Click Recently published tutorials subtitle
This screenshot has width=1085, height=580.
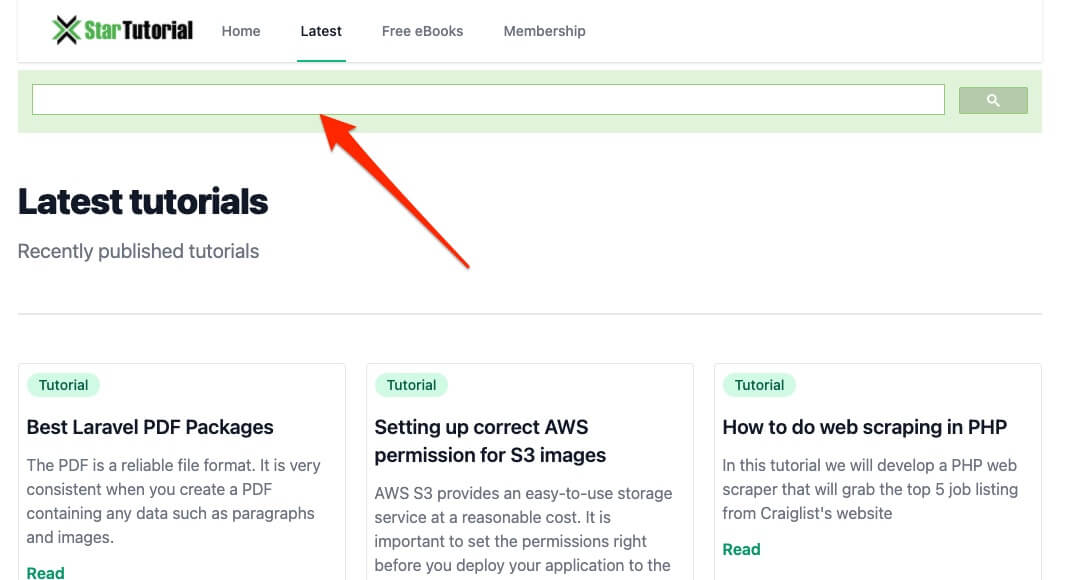point(138,251)
